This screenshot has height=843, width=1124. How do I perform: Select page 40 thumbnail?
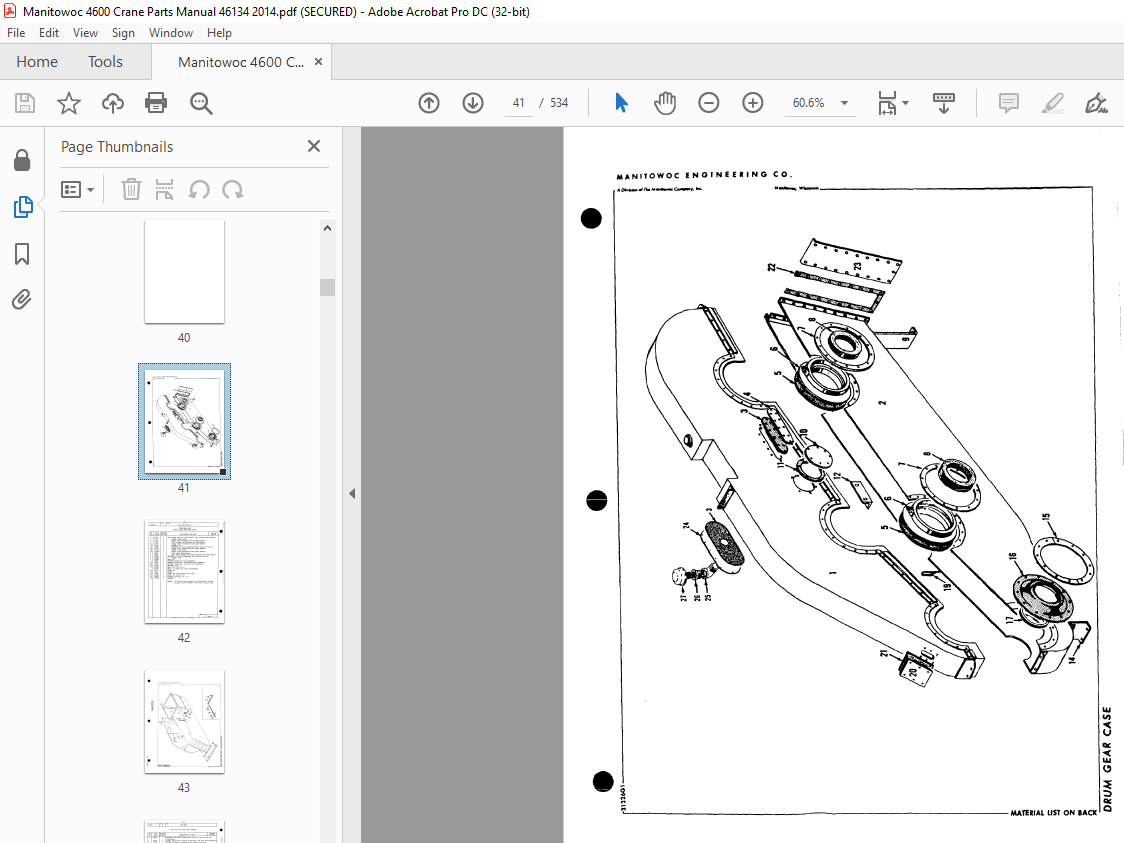pyautogui.click(x=184, y=272)
